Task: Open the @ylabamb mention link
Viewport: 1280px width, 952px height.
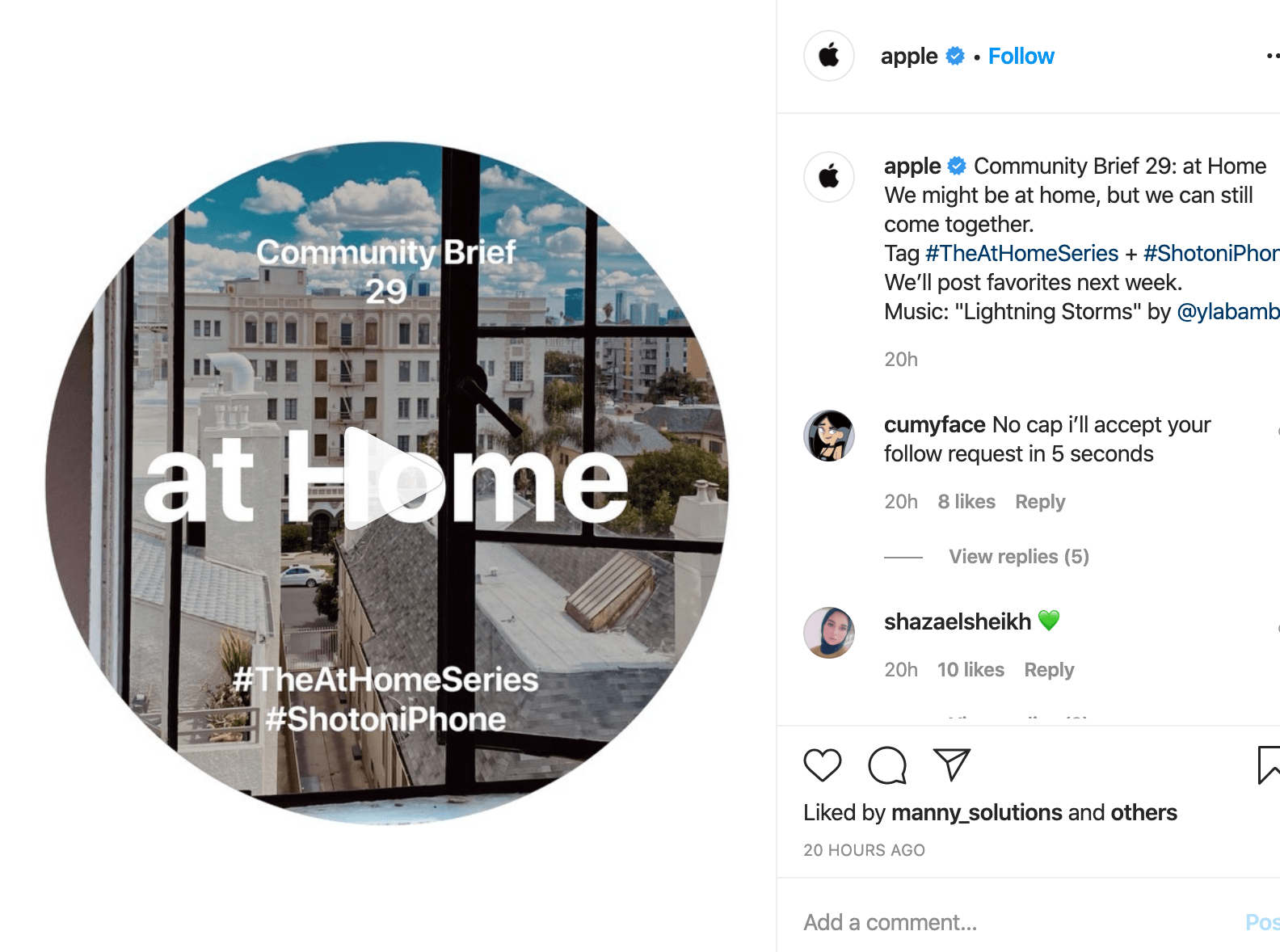Action: pos(1228,311)
